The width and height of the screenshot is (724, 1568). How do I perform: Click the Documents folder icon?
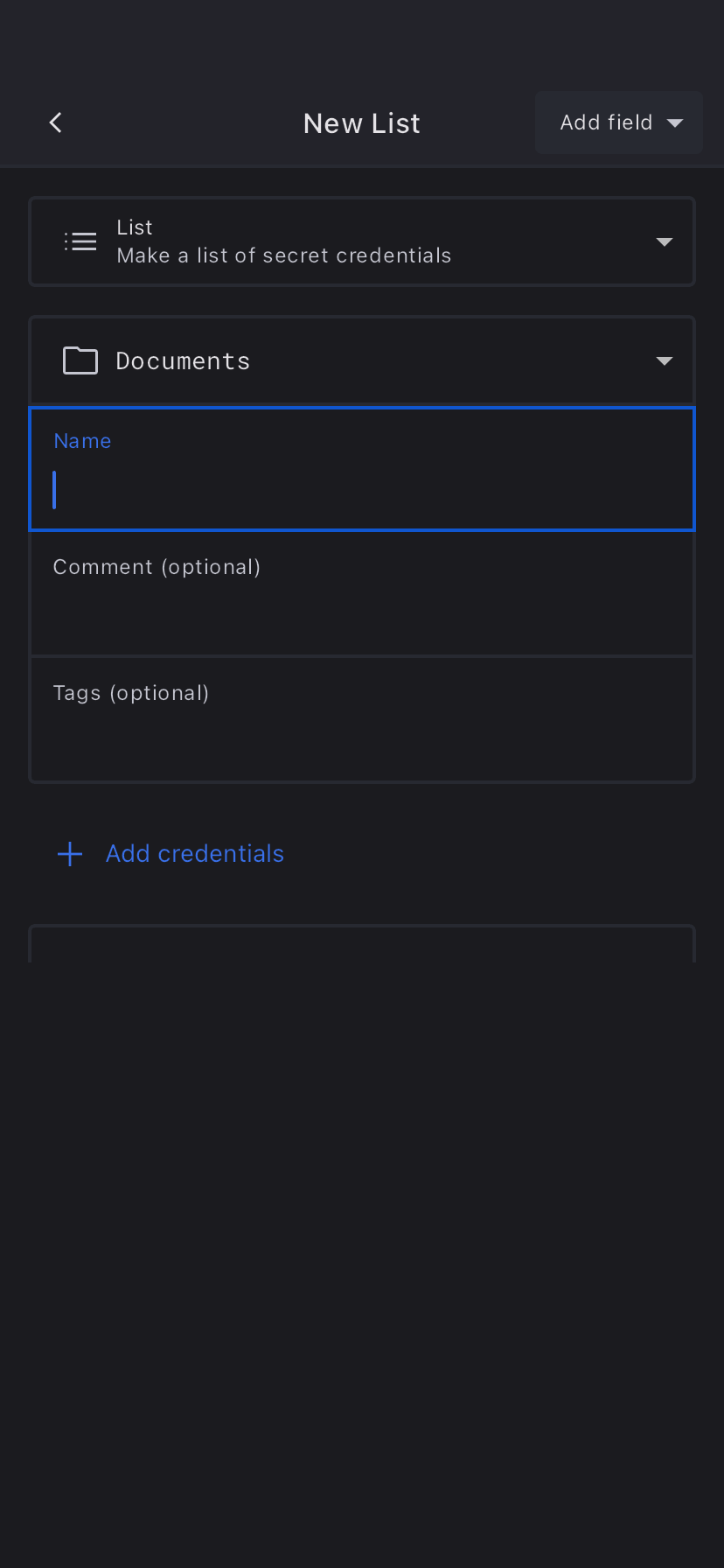pyautogui.click(x=80, y=360)
